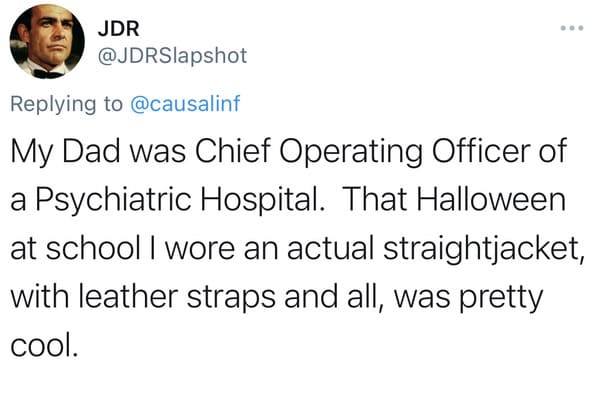Follow the @causalinf mention link
The image size is (599, 395).
[185, 104]
